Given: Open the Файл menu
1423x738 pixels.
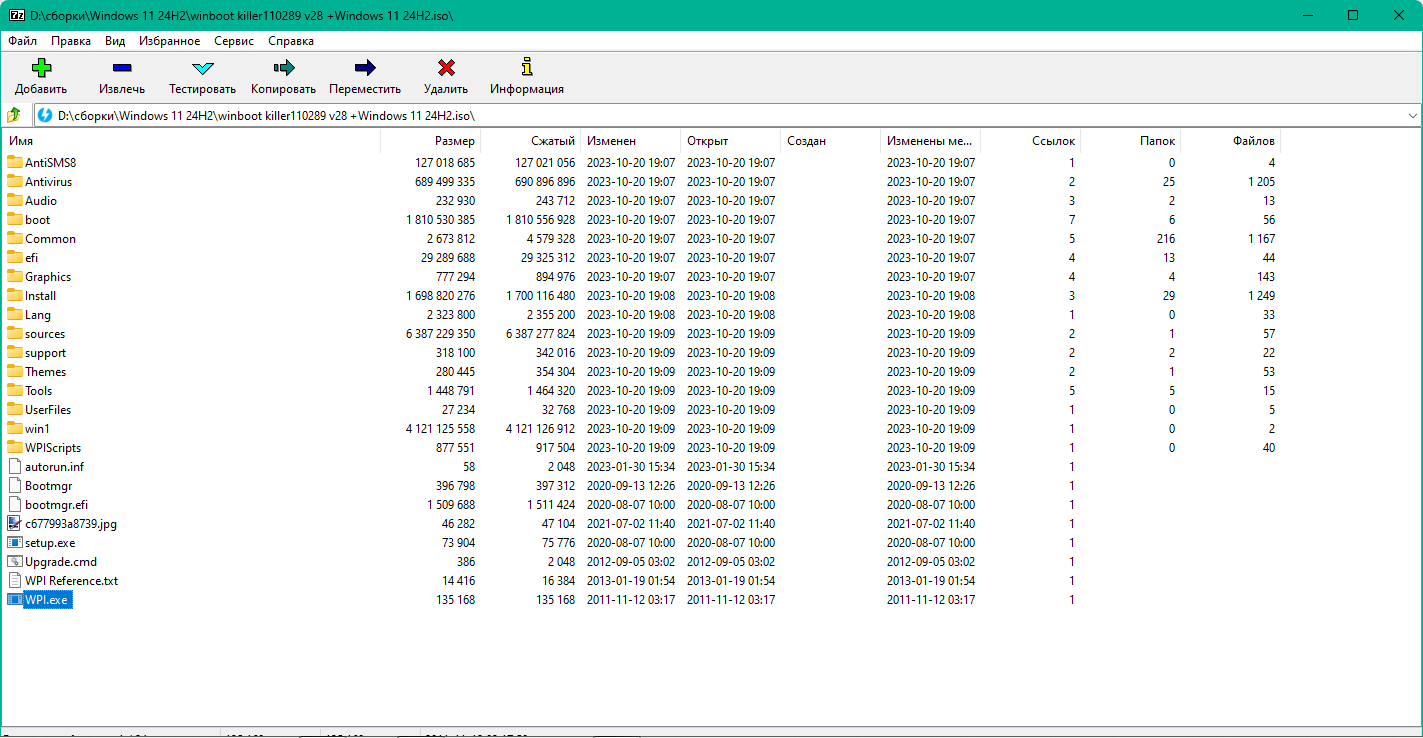Looking at the screenshot, I should (22, 41).
